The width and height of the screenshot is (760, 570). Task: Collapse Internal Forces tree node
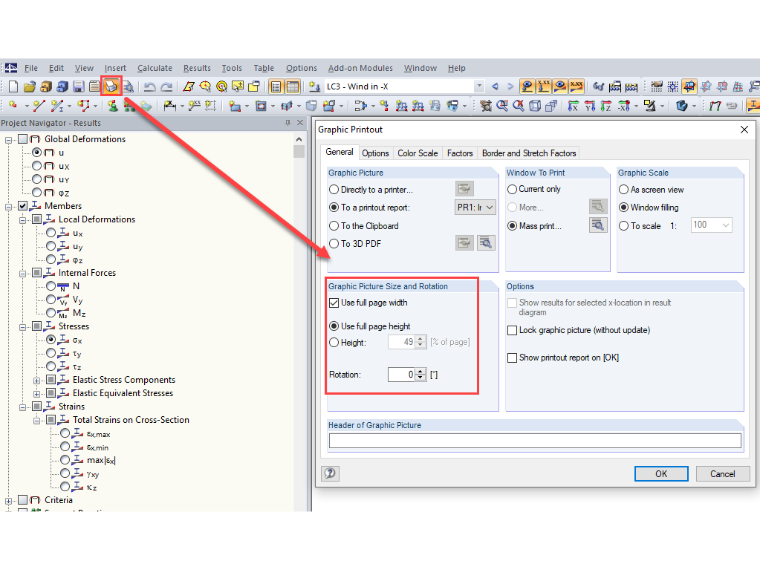coord(22,274)
